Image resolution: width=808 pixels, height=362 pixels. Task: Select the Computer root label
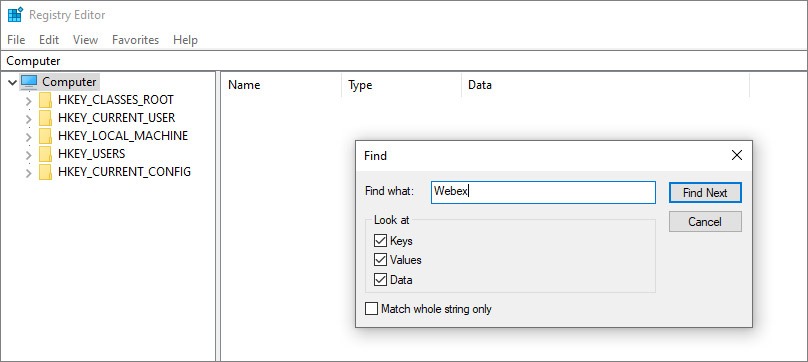click(69, 82)
